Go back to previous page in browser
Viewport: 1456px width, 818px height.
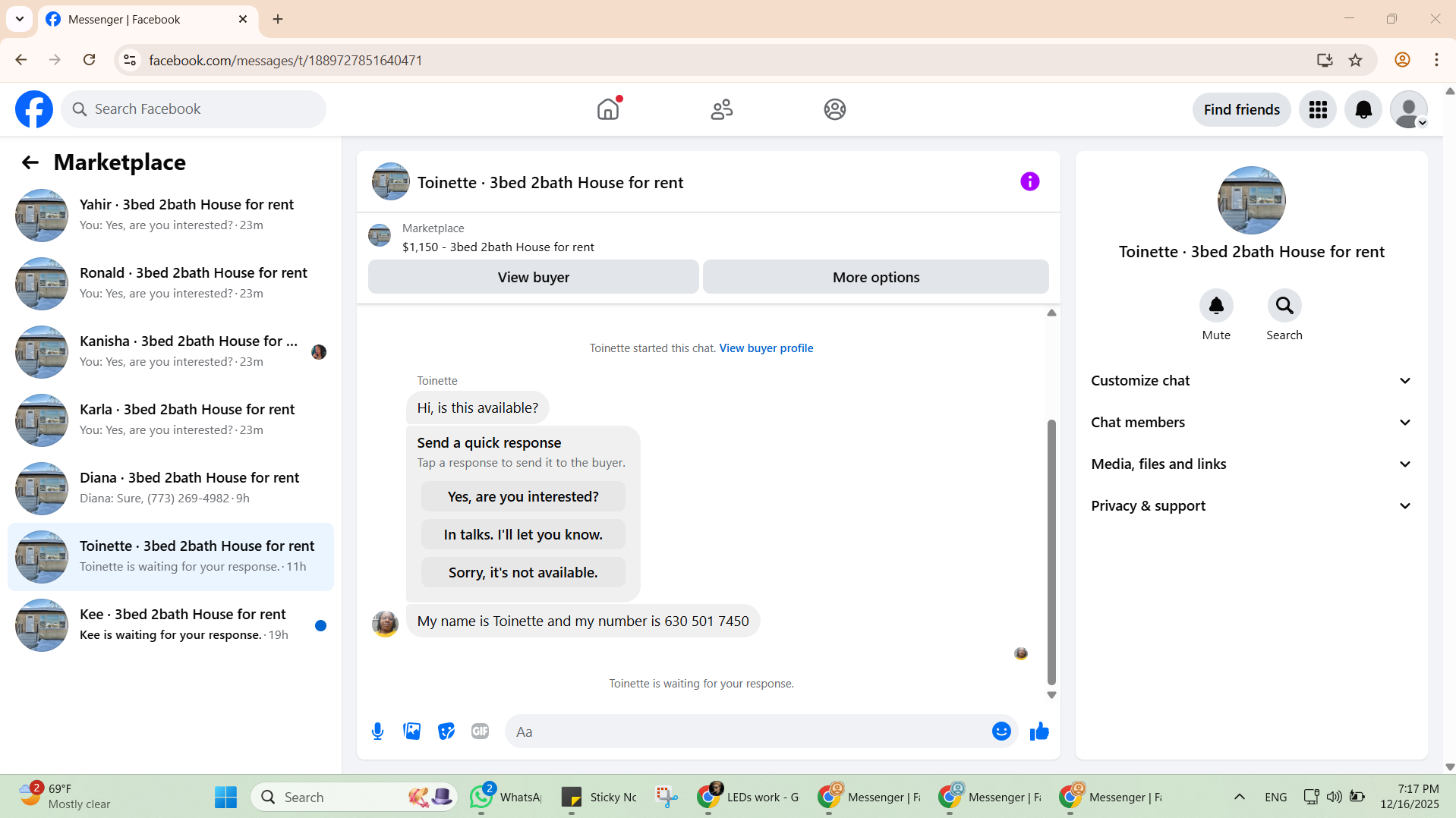pyautogui.click(x=21, y=60)
